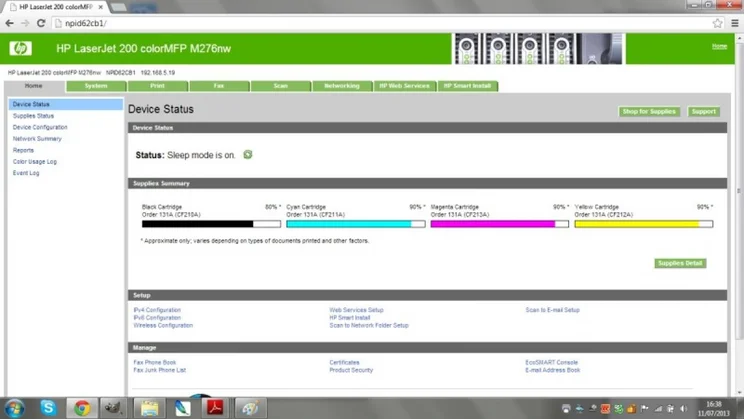The width and height of the screenshot is (744, 419).
Task: Click the HP logo icon
Action: coord(20,49)
